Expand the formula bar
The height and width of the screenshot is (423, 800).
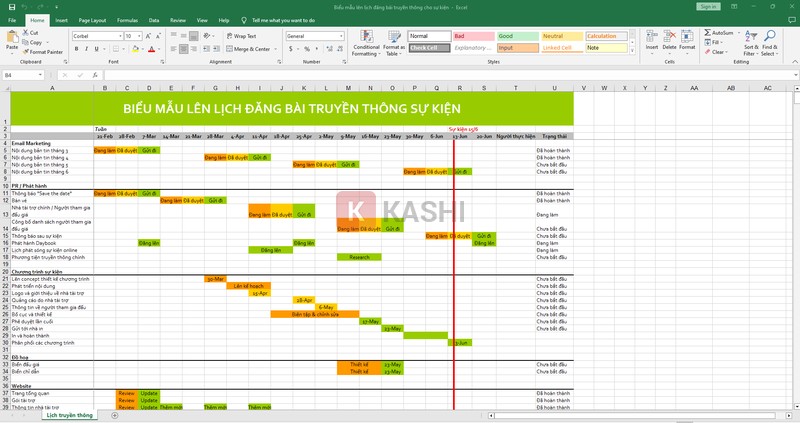[x=795, y=75]
